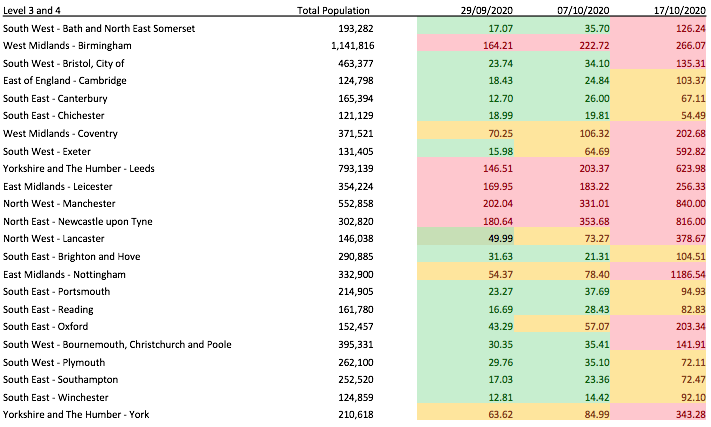Click York's 63.62 amber cell
Image resolution: width=711 pixels, height=427 pixels.
(465, 414)
